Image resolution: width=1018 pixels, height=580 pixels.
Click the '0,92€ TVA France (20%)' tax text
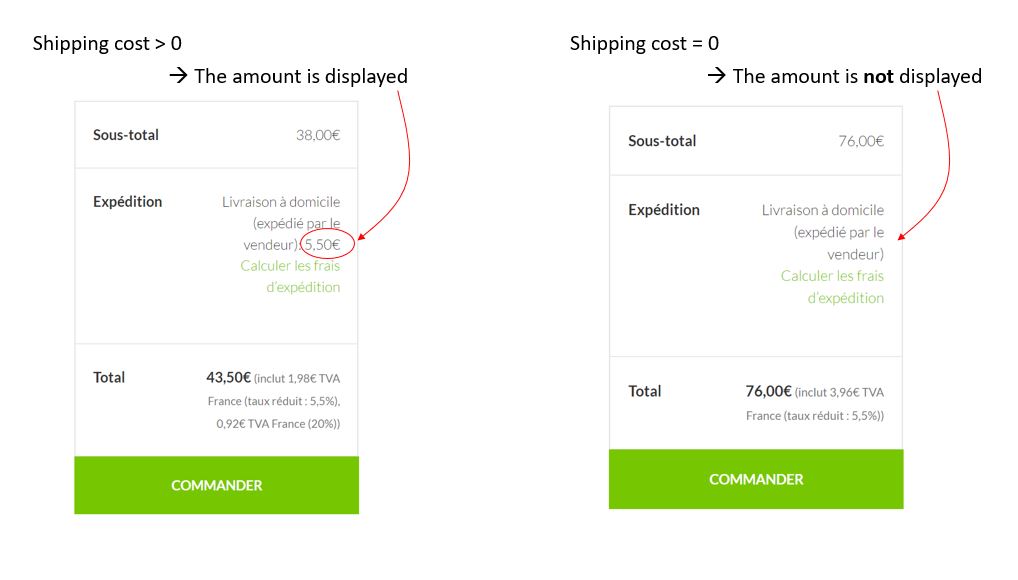click(x=278, y=424)
